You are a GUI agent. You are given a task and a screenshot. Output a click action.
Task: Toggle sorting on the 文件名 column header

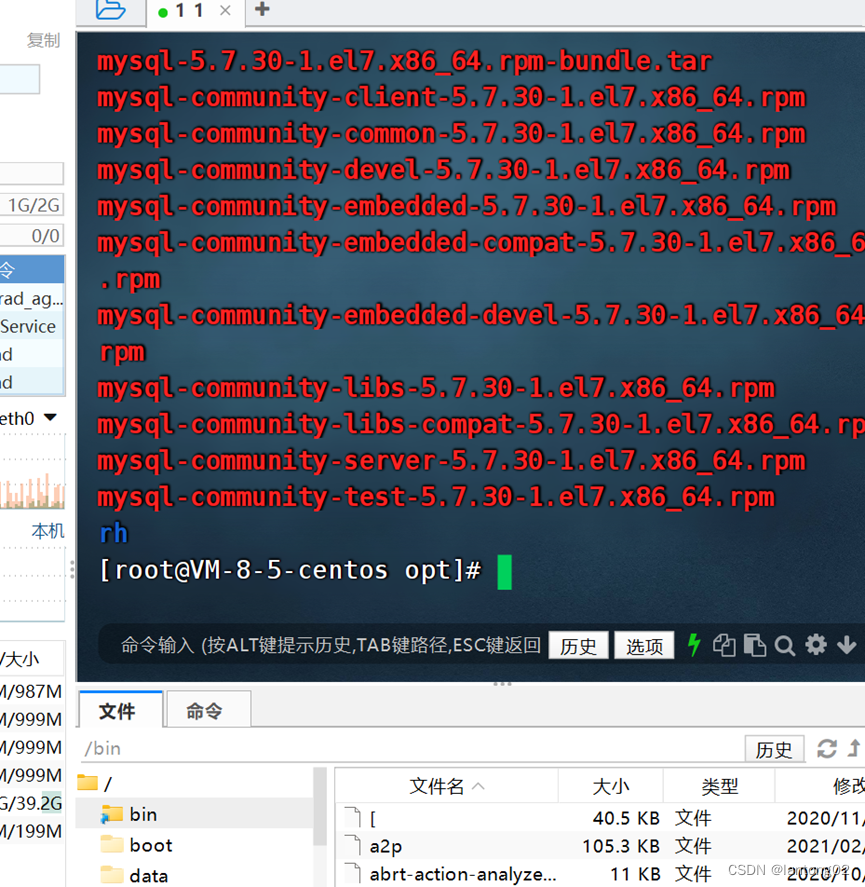click(x=436, y=786)
